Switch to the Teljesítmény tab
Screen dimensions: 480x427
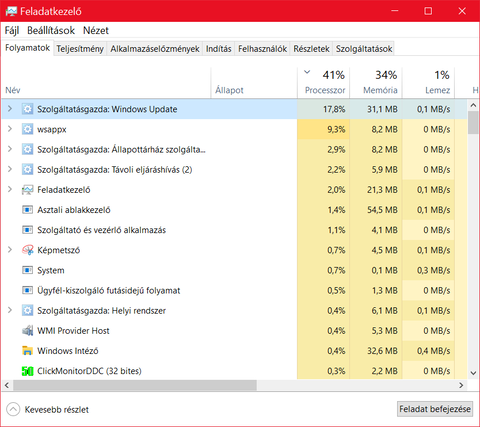tap(80, 49)
